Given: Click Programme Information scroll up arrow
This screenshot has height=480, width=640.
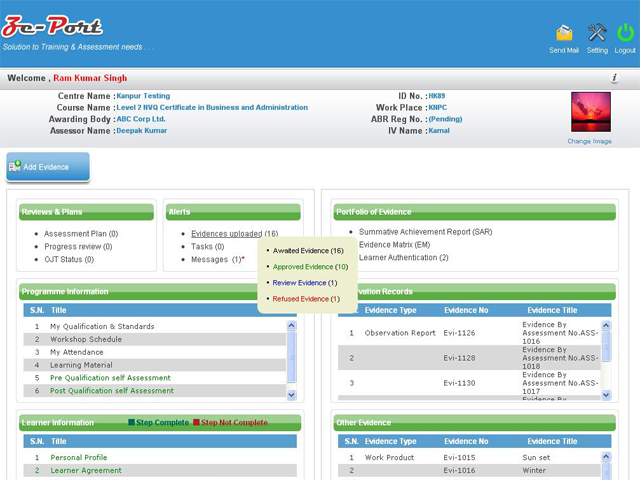Looking at the screenshot, I should pyautogui.click(x=291, y=325).
